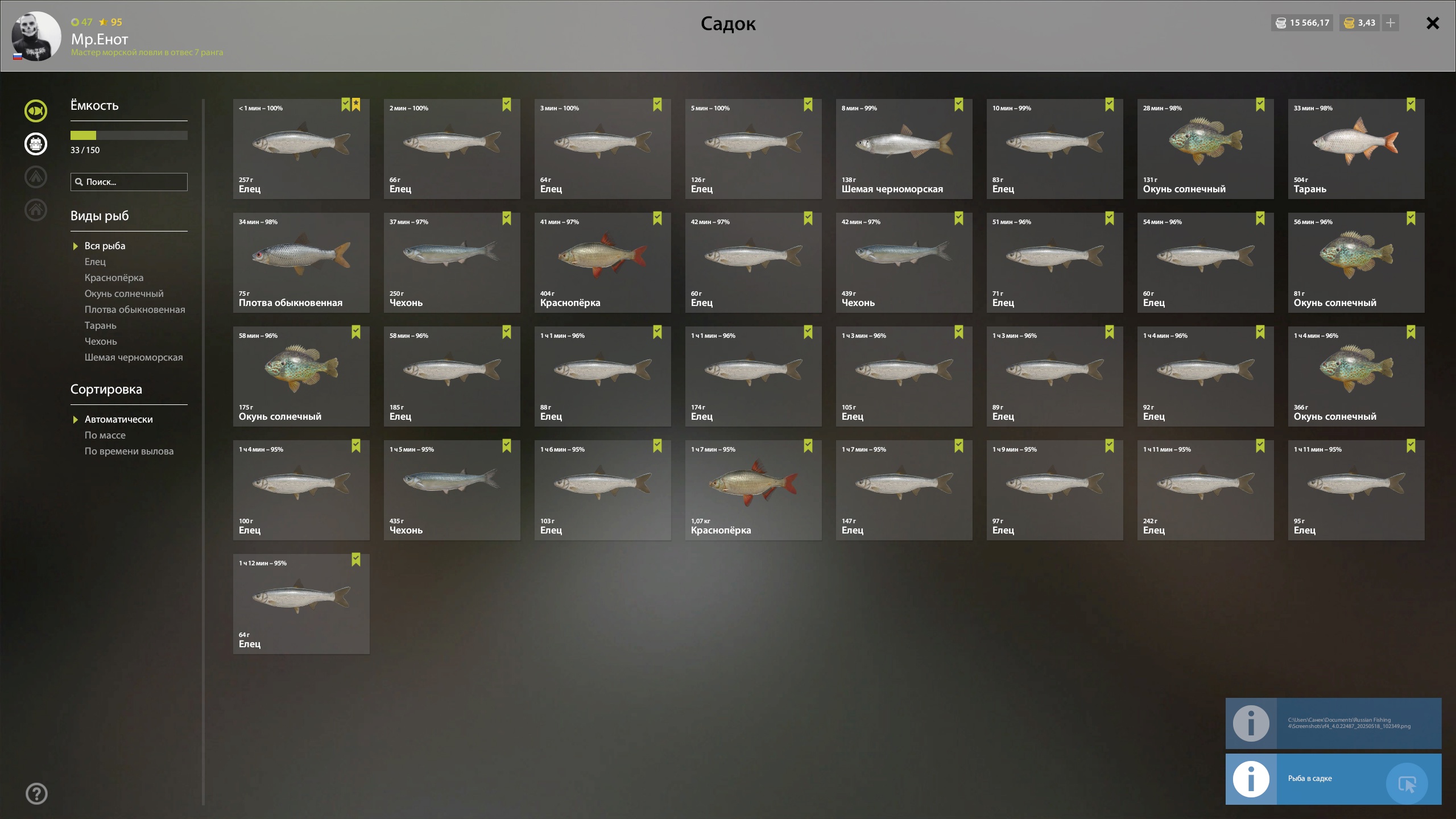Click the gold star marker on 257 г Елец
Viewport: 1456px width, 819px height.
[x=356, y=105]
